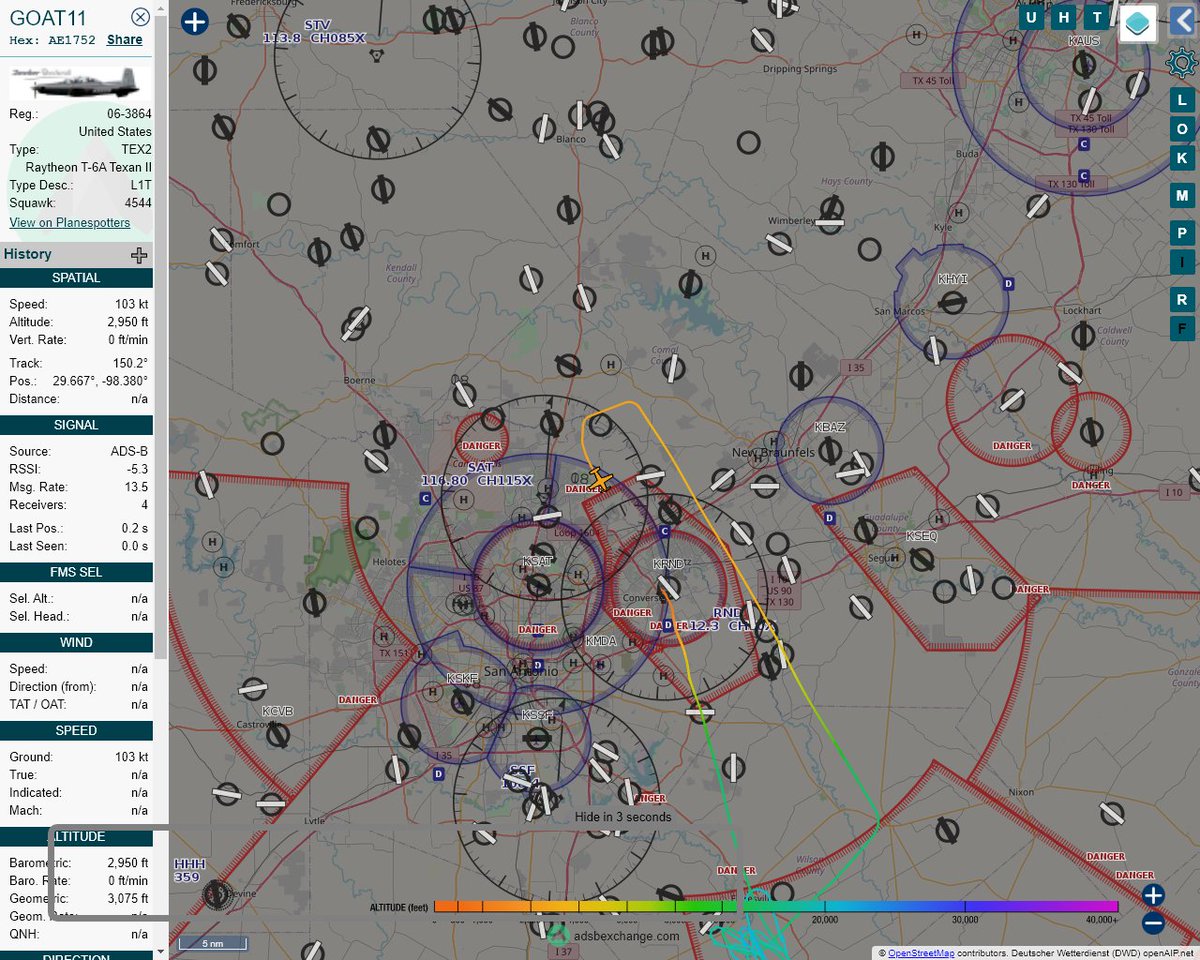Select the 'K' button on the right toolbar
This screenshot has height=960, width=1200.
click(1182, 159)
